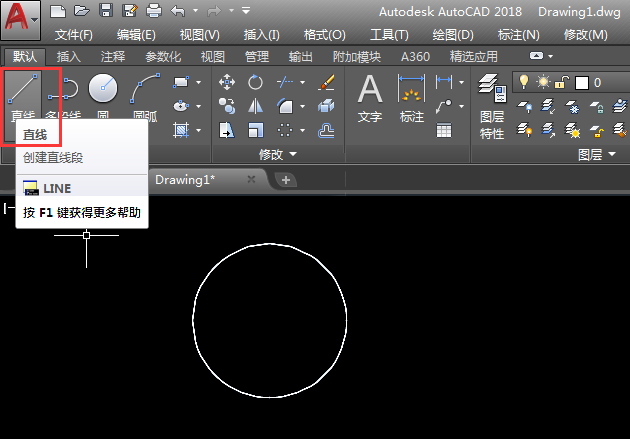Viewport: 630px width, 439px height.
Task: Select the Stretch tool
Action: coord(227,130)
